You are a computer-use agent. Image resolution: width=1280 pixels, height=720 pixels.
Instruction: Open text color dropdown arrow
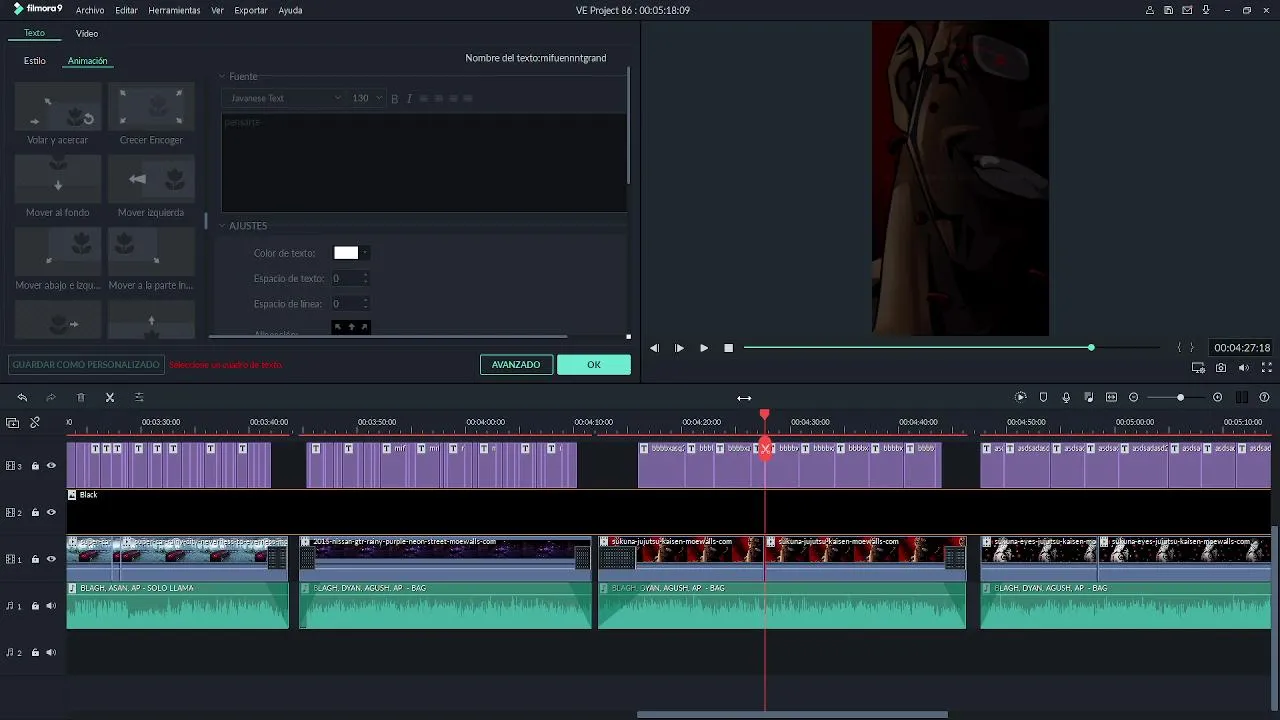pos(364,253)
